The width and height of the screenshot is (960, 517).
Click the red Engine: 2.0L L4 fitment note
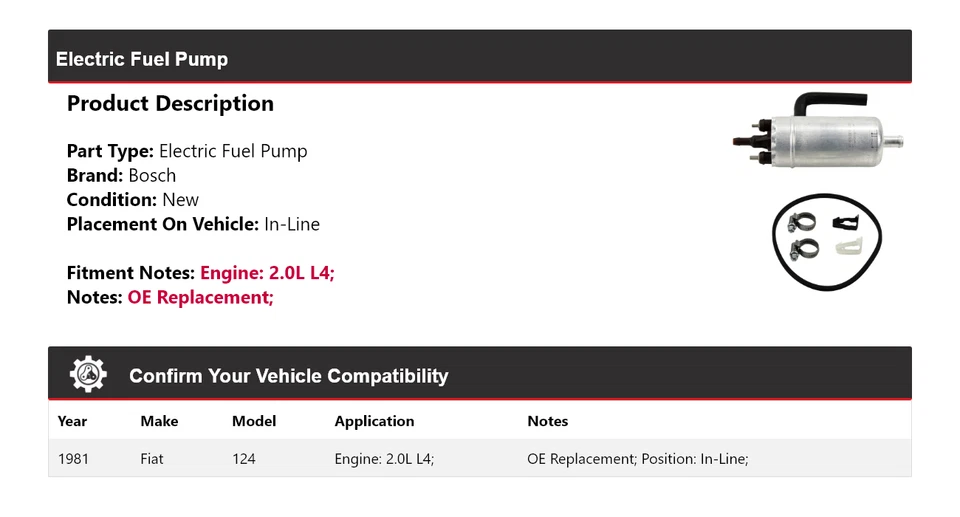click(267, 273)
